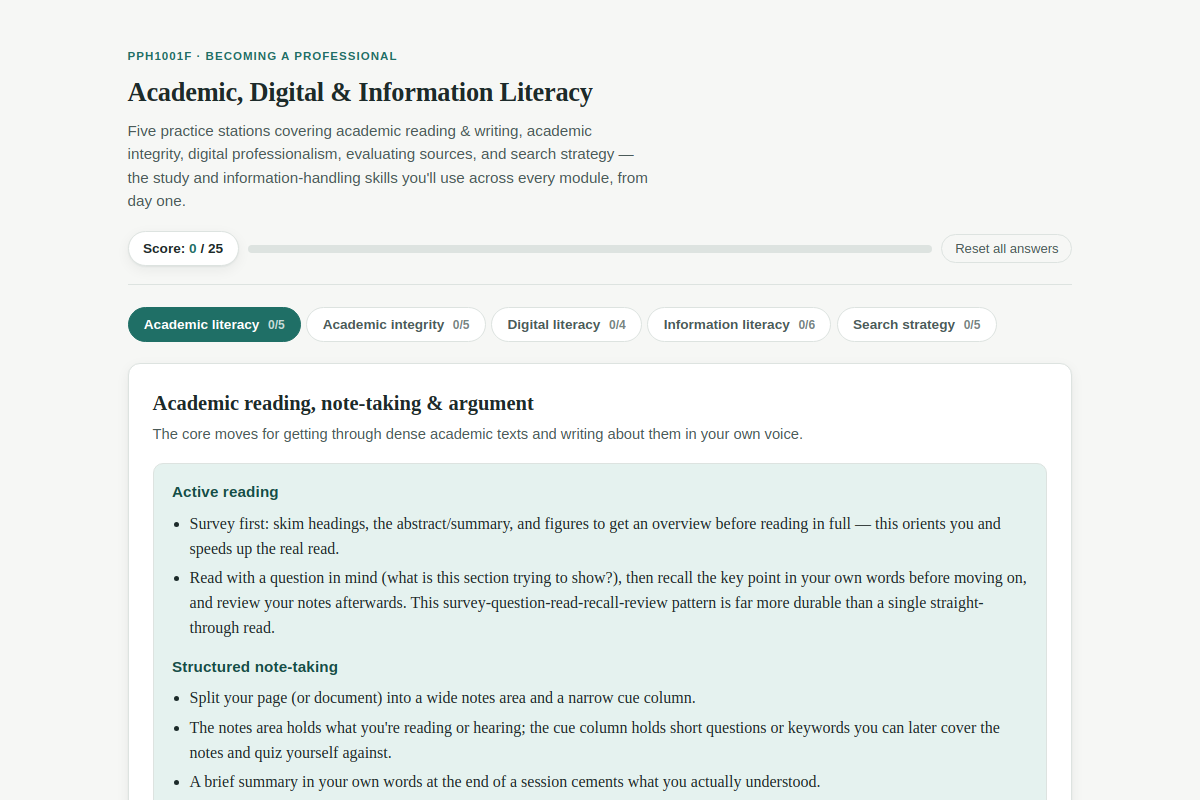Click the Active reading subheading
1200x800 pixels.
[x=225, y=492]
